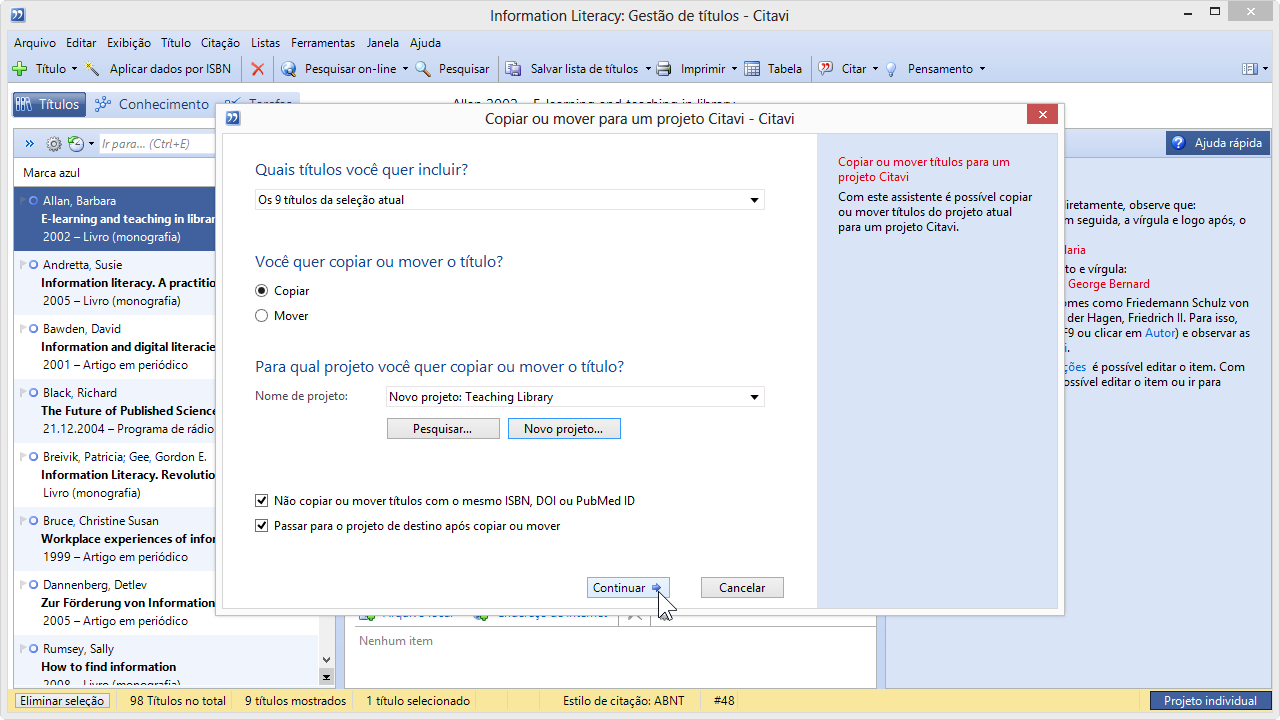This screenshot has width=1280, height=720.
Task: Select the Bawden, David title entry
Action: coord(115,347)
